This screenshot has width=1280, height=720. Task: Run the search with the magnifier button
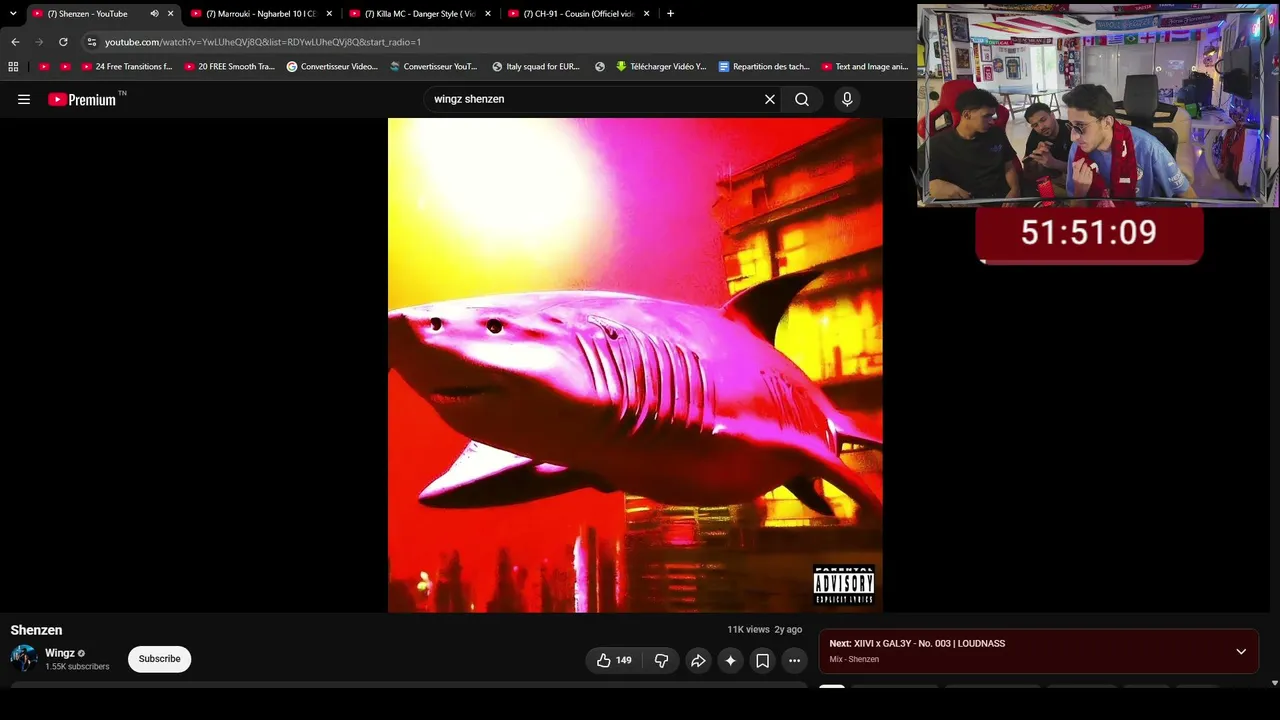point(802,99)
